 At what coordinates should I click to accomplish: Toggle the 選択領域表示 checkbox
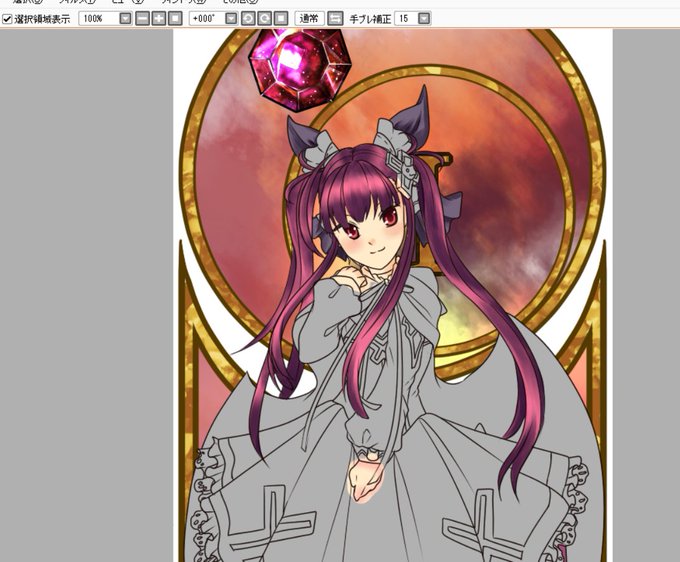(7, 19)
